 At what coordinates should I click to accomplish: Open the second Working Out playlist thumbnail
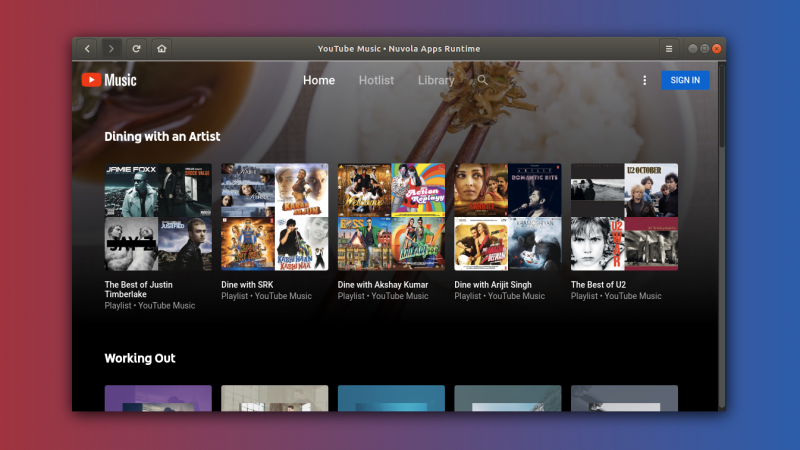(274, 398)
